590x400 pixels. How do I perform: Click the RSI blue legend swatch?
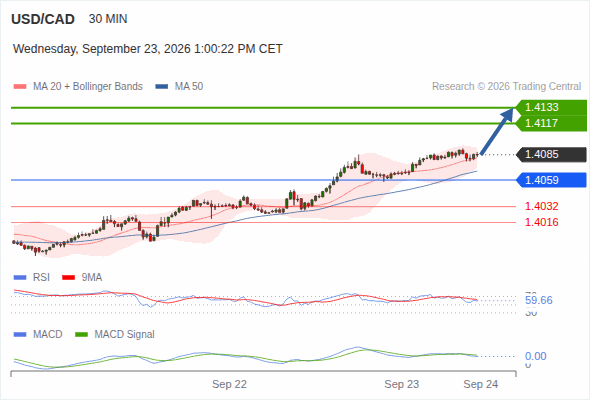[x=20, y=278]
